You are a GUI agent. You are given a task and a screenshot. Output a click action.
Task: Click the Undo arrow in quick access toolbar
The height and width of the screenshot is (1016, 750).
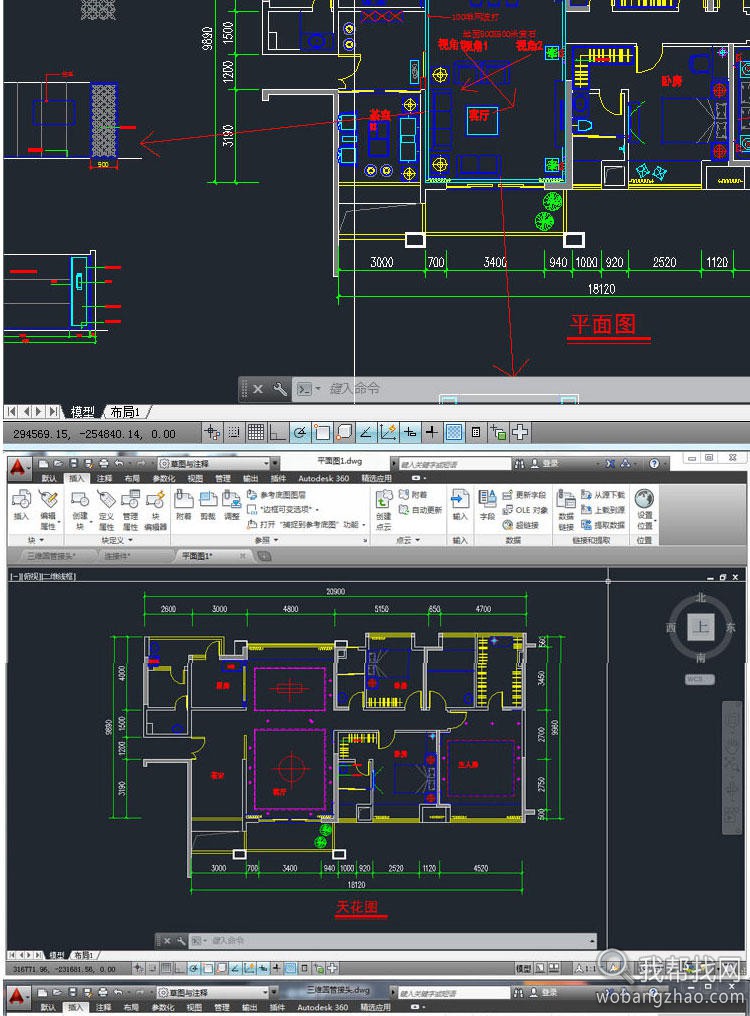click(119, 463)
